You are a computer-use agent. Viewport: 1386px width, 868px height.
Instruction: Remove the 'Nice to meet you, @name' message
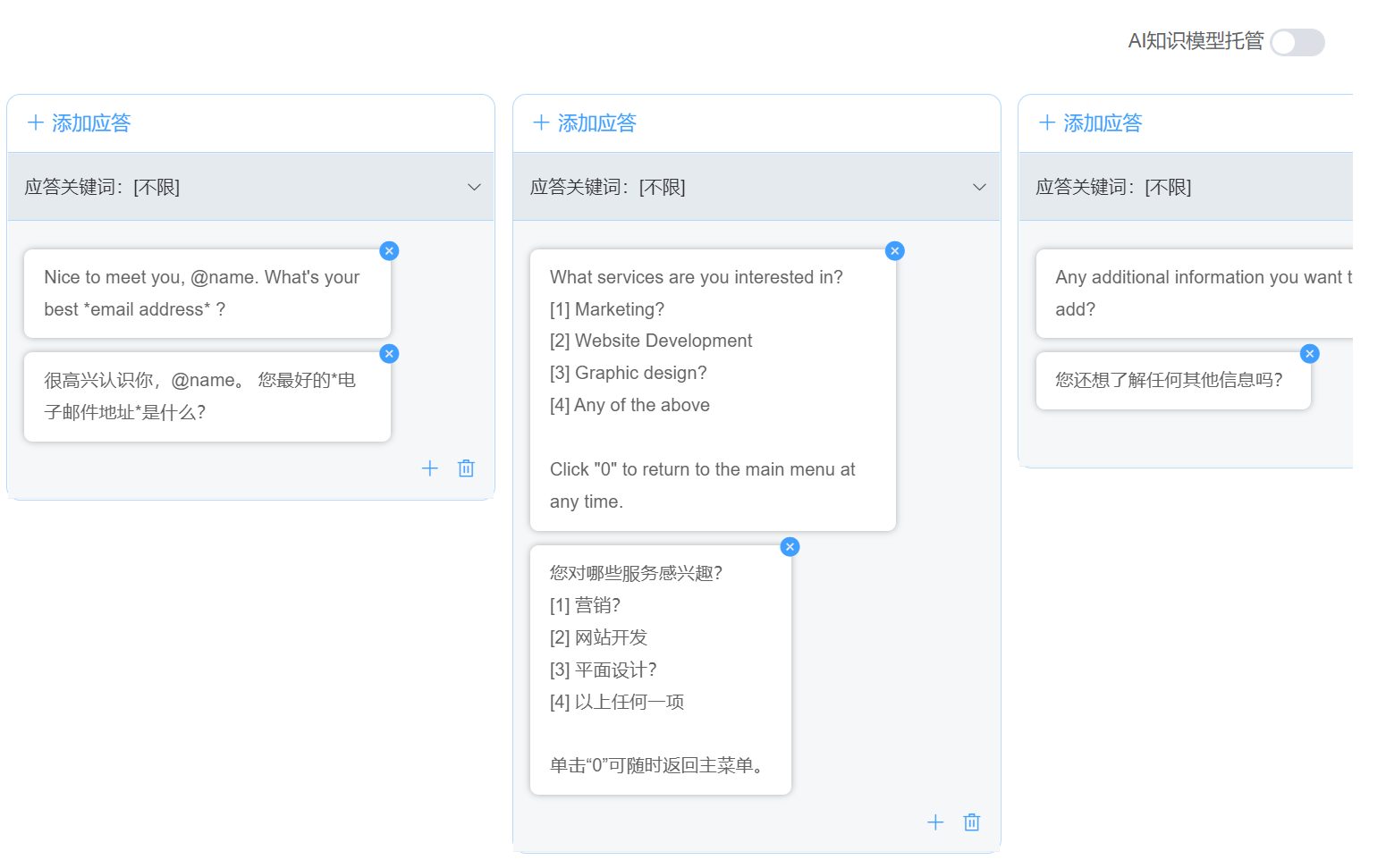click(389, 251)
